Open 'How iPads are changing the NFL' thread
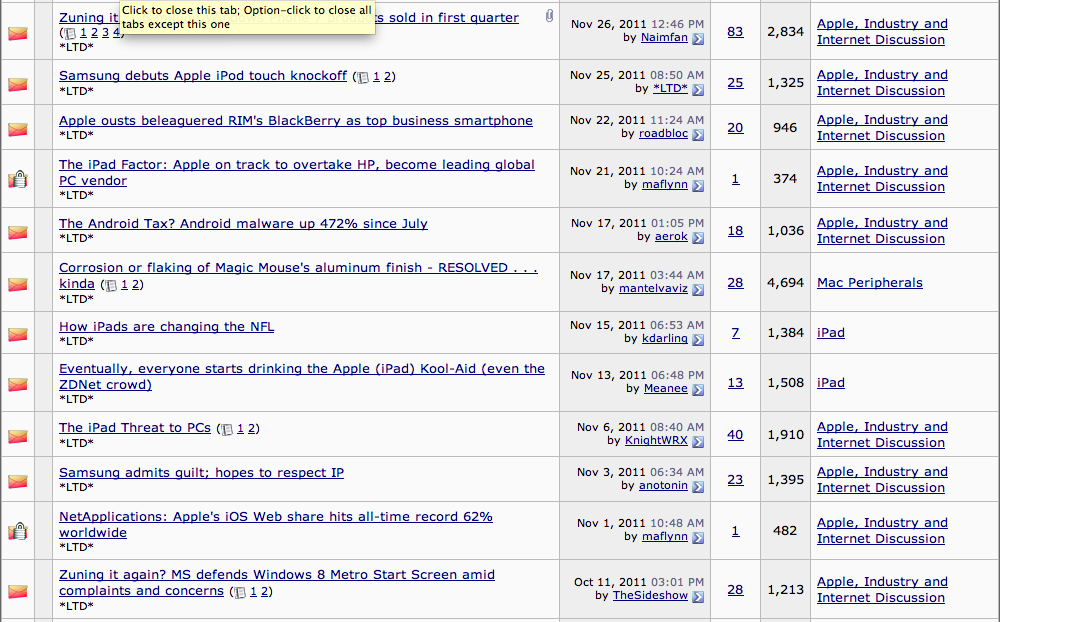1076x622 pixels. (166, 326)
